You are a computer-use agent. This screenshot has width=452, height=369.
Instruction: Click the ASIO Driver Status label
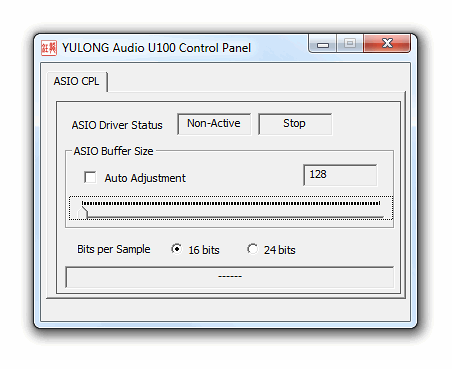[117, 125]
